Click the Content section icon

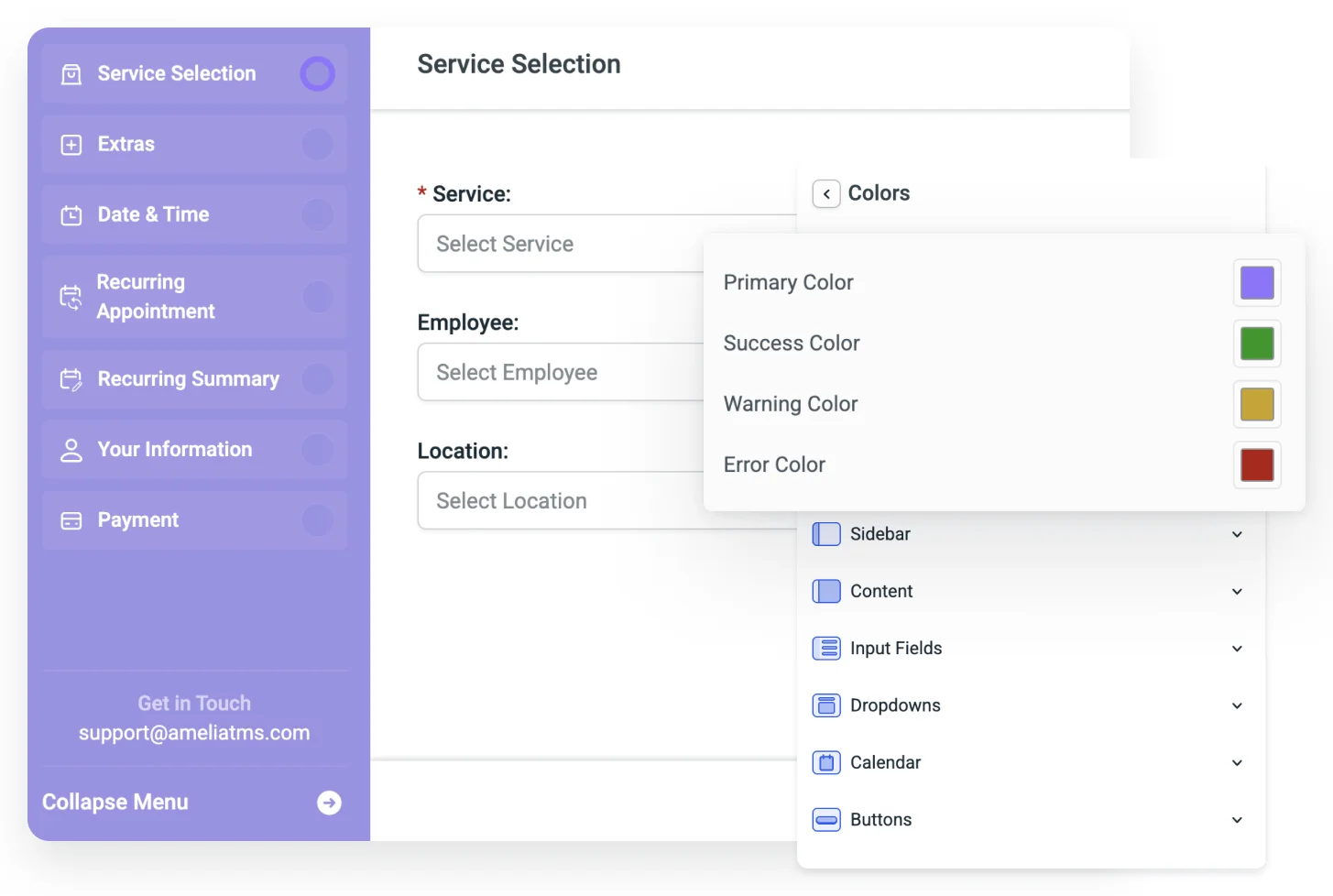click(x=825, y=591)
